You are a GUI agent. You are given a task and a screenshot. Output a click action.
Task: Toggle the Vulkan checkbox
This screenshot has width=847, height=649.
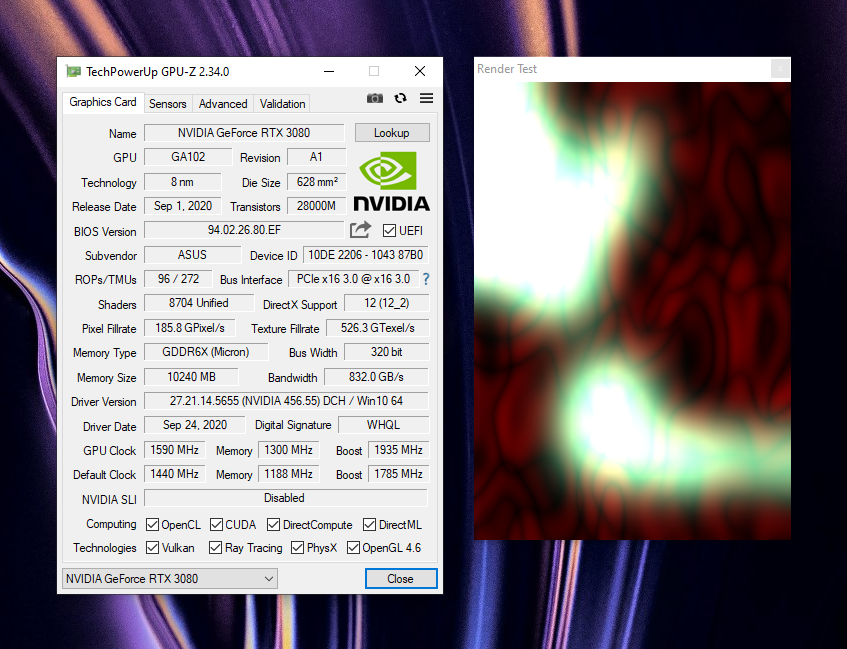pos(152,548)
